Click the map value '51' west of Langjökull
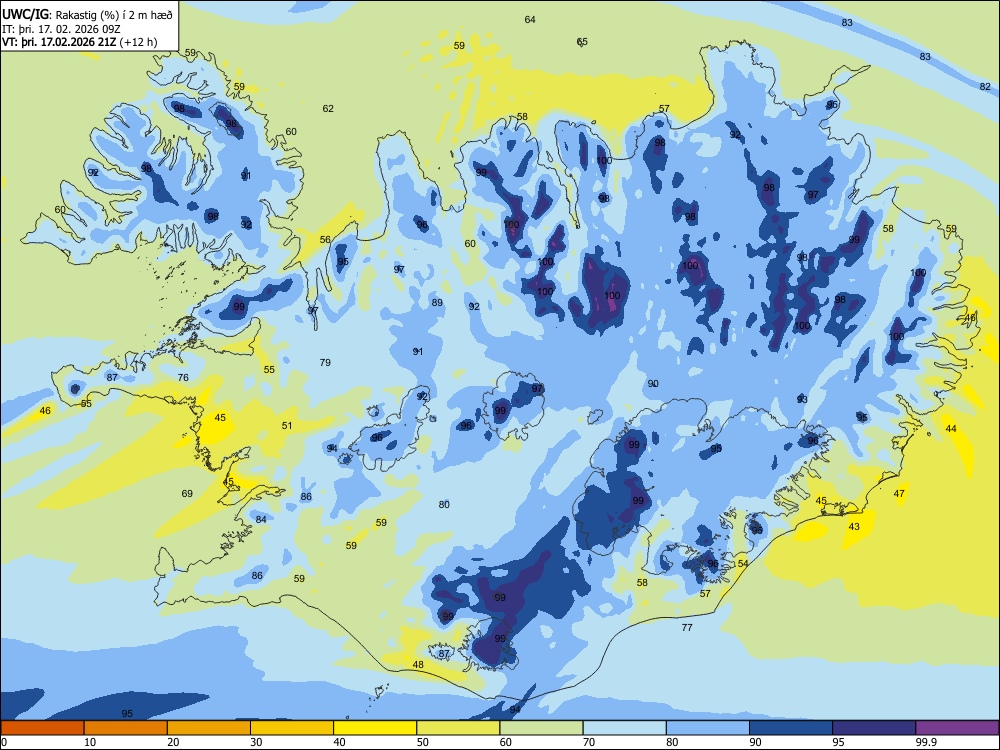 [x=287, y=425]
